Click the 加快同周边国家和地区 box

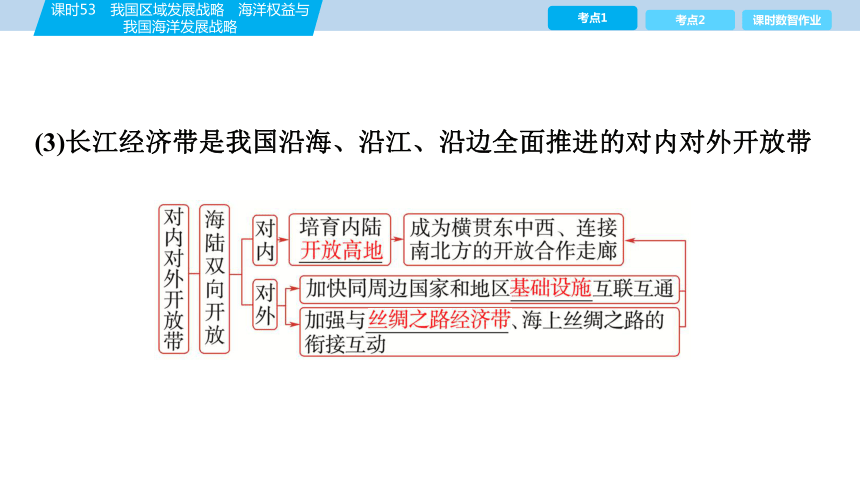(489, 289)
